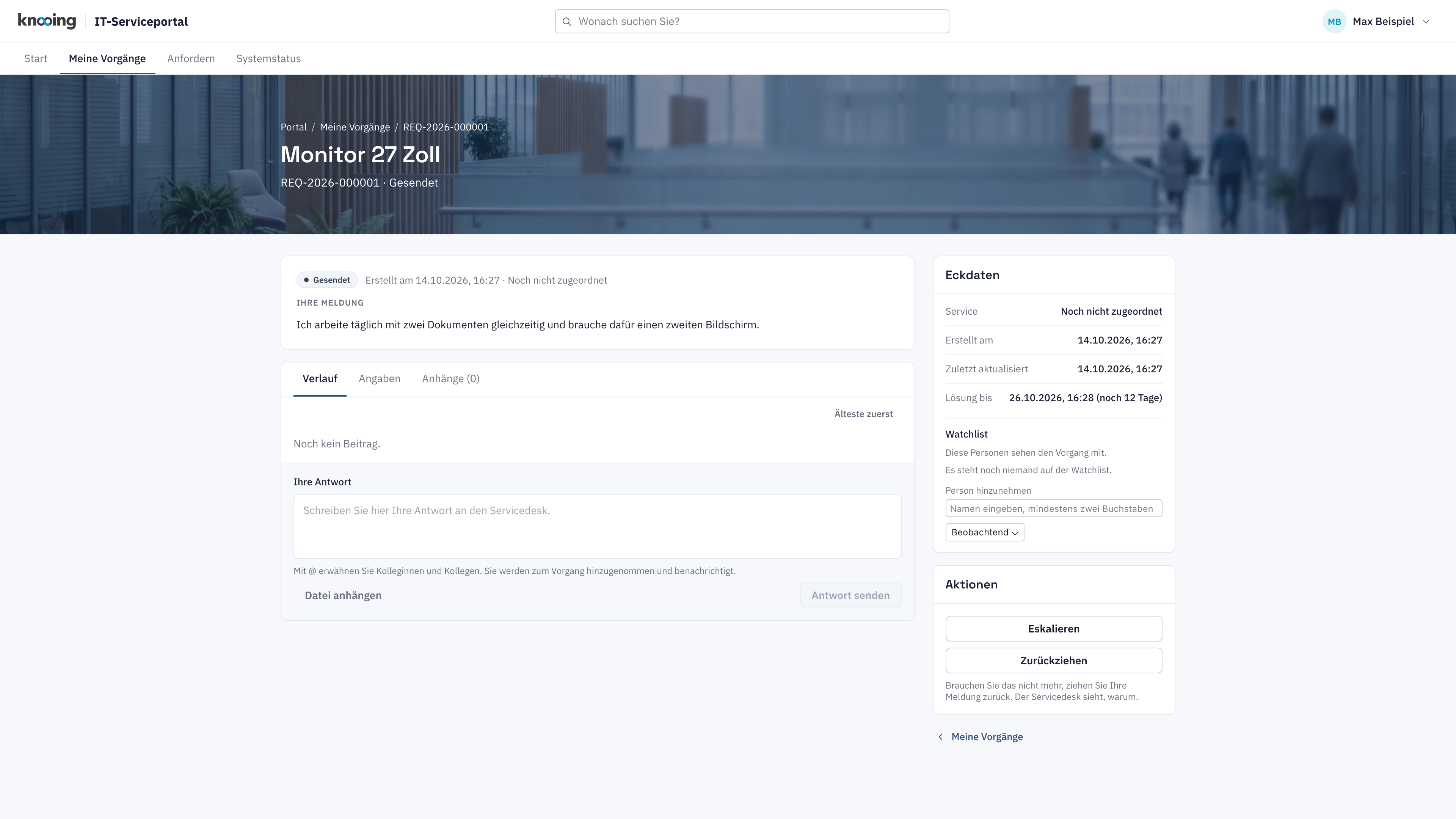Follow the Meine Vorgänge breadcrumb link
This screenshot has height=819, width=1456.
coord(355,127)
